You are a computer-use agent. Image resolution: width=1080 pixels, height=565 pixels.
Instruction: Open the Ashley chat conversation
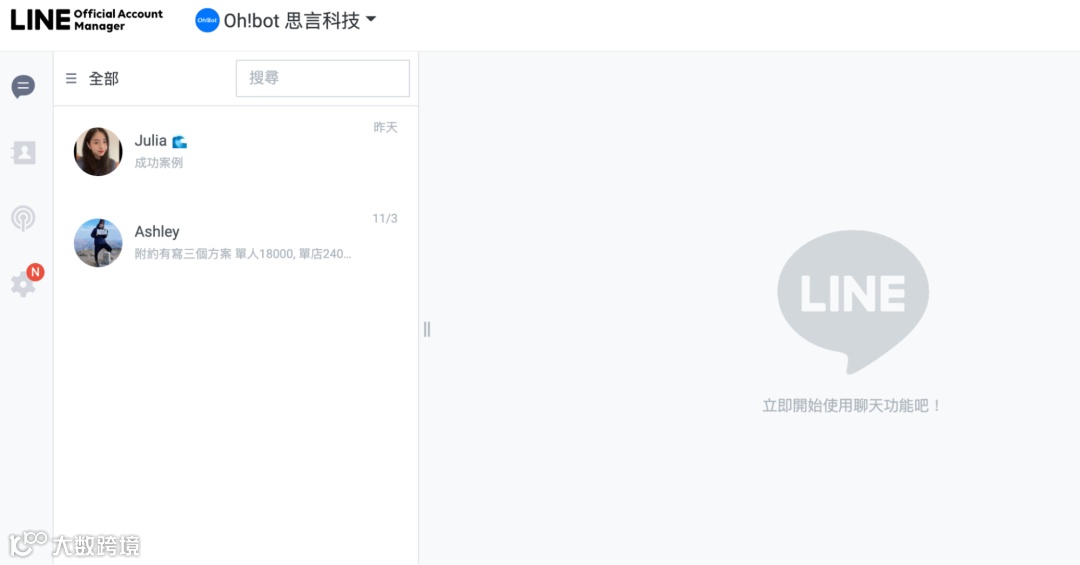pos(236,243)
